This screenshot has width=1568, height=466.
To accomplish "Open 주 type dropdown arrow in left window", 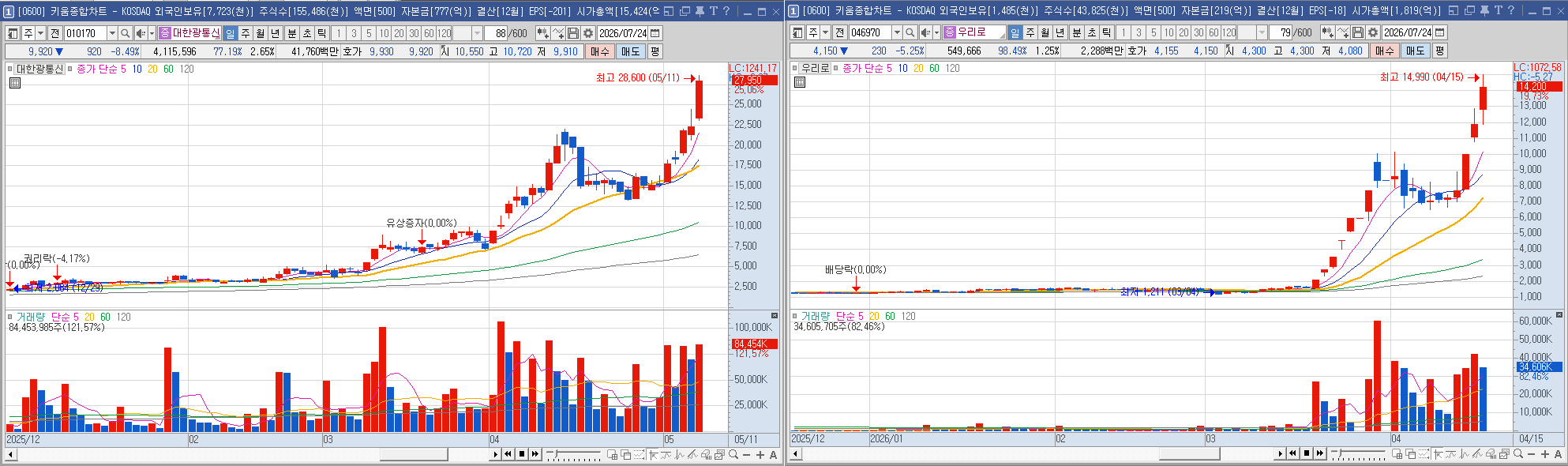I will coord(40,33).
